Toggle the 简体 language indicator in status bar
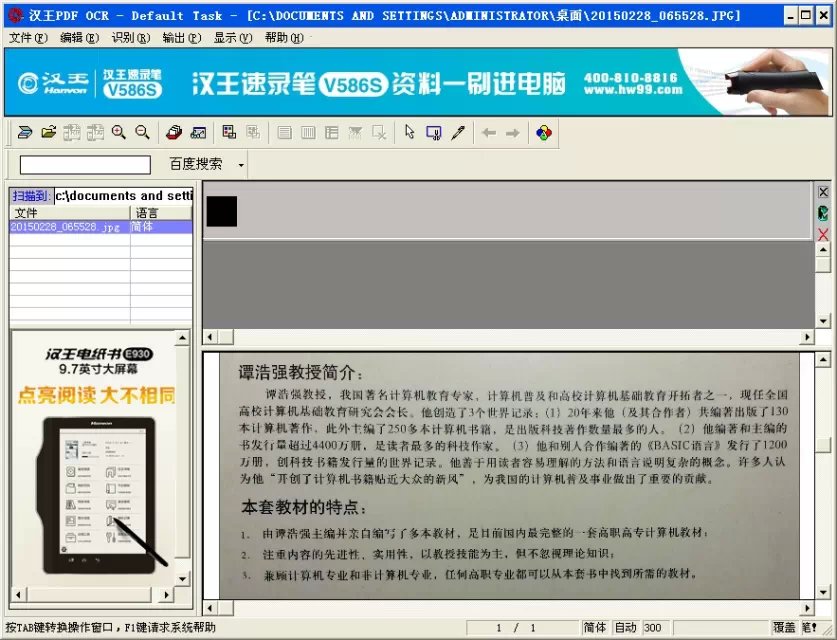The width and height of the screenshot is (837, 640). (594, 627)
